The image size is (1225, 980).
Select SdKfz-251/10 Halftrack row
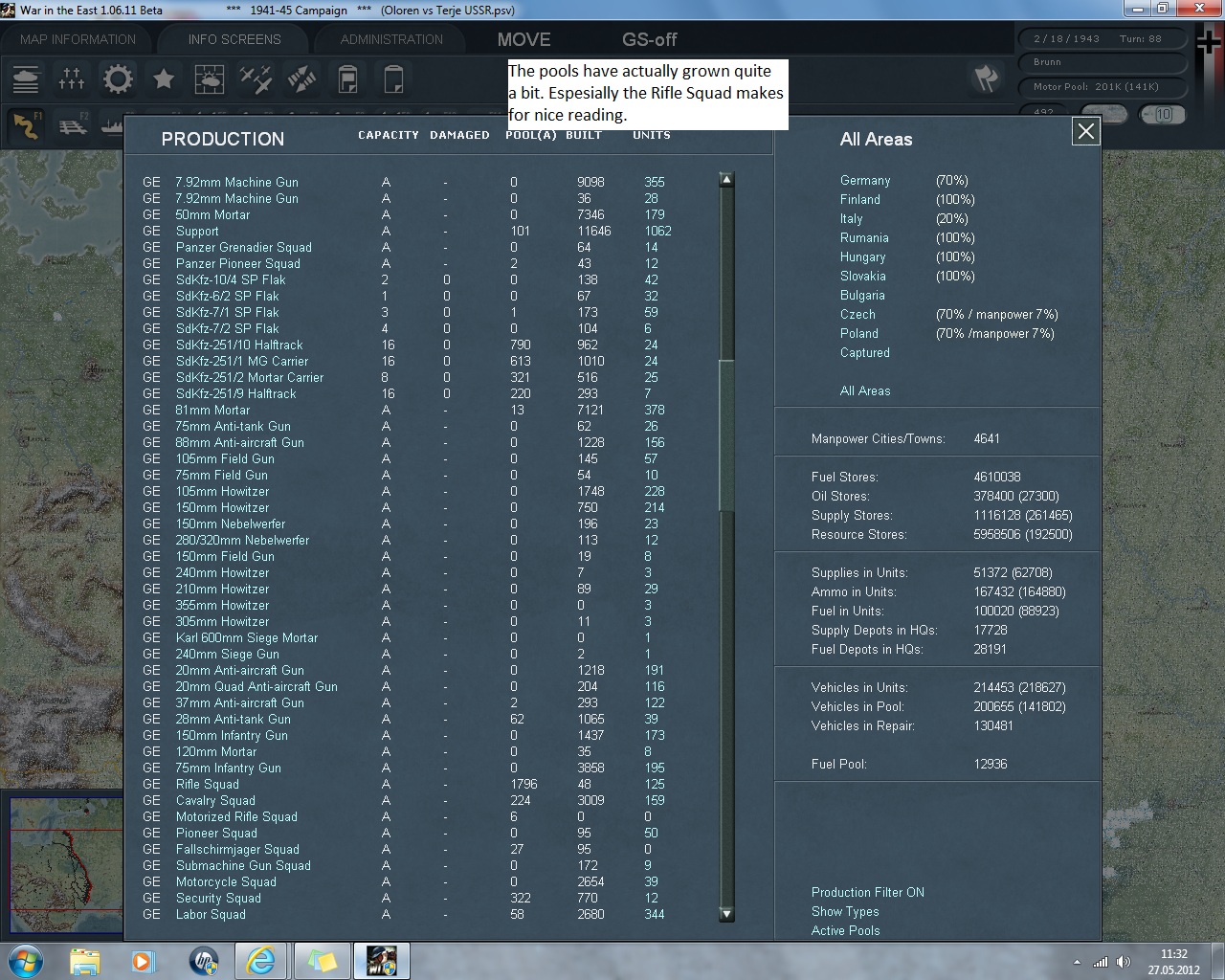pos(406,345)
